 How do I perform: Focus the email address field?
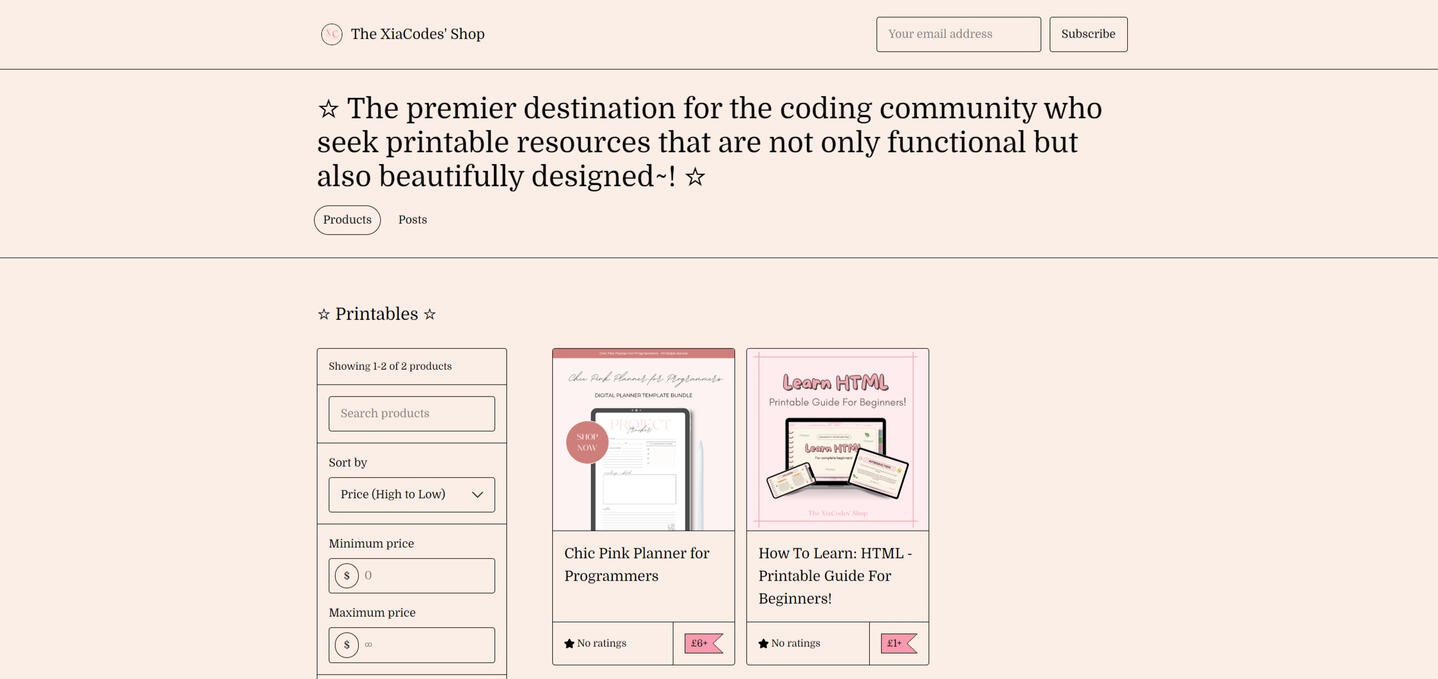958,34
